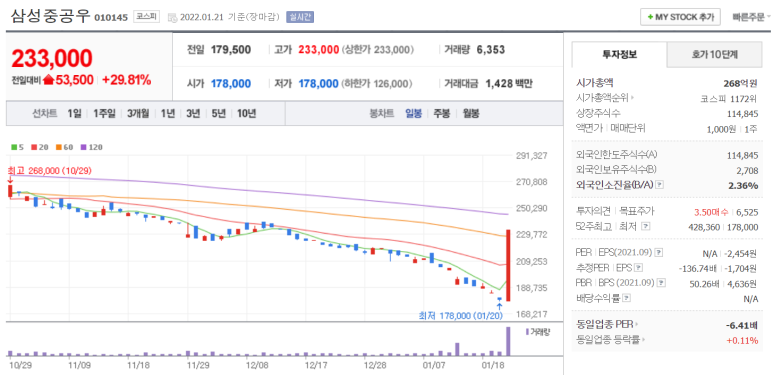Click the +29.81% change value
The image size is (773, 375).
click(x=127, y=80)
